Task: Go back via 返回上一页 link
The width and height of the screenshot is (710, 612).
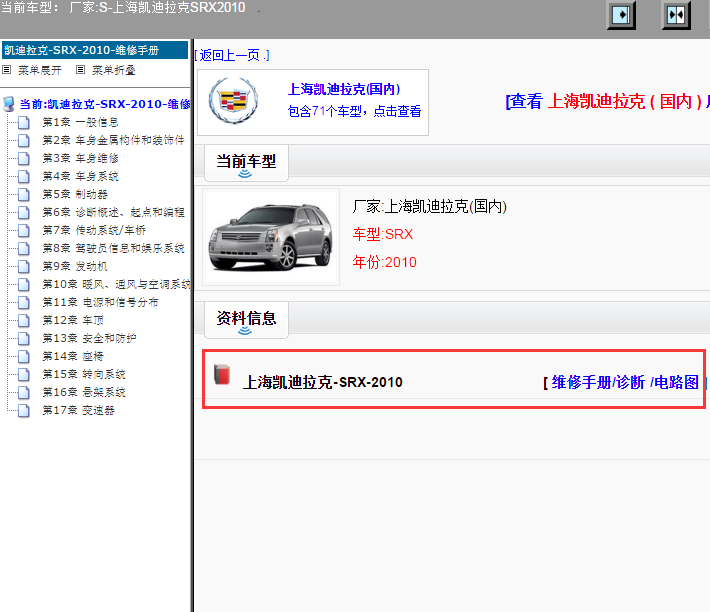Action: pos(232,55)
